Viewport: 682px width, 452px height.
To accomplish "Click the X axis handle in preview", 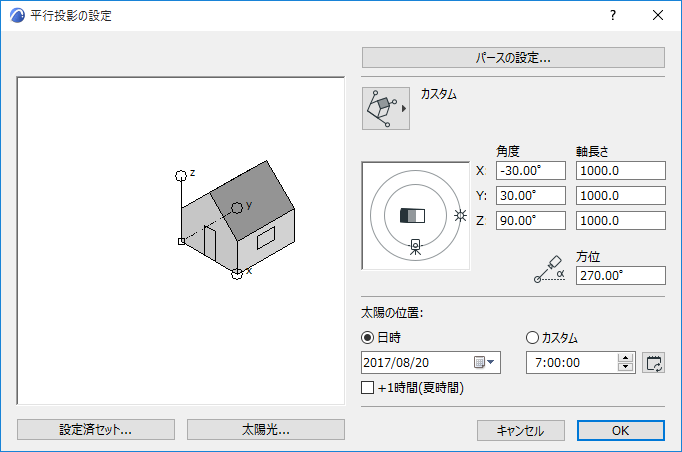I will click(x=237, y=273).
